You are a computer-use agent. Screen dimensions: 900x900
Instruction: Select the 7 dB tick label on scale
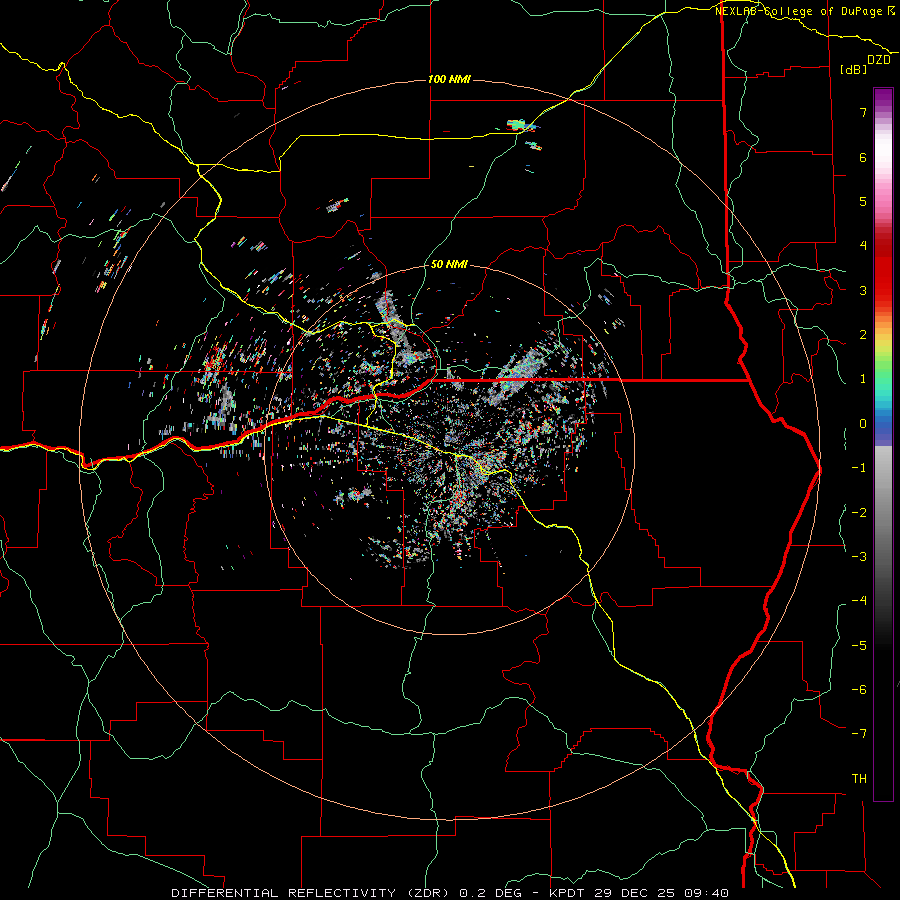(x=863, y=112)
